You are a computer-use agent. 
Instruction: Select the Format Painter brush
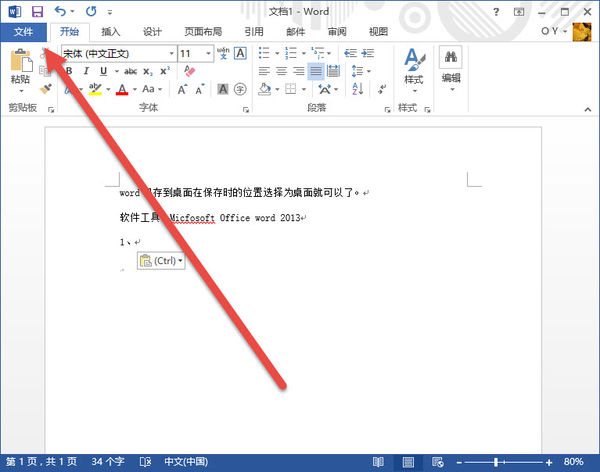pyautogui.click(x=46, y=89)
